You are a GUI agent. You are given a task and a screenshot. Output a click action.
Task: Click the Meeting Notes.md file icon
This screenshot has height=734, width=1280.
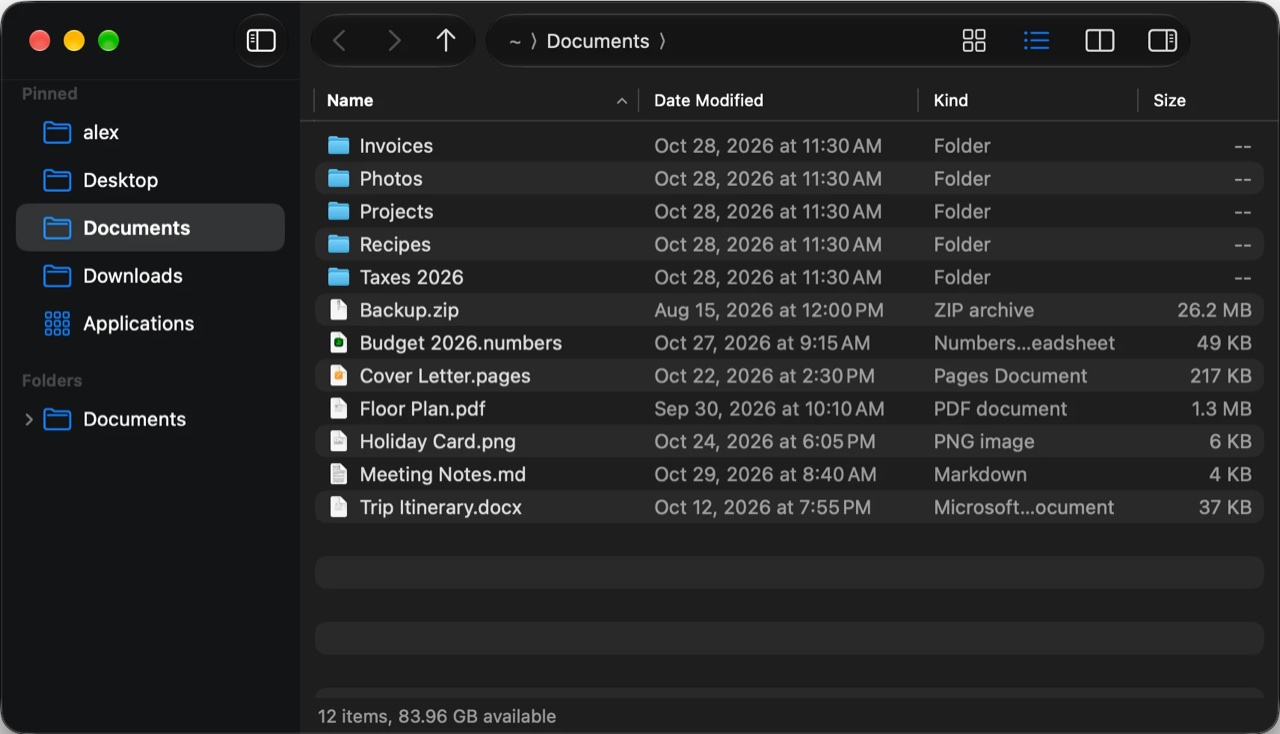point(339,475)
